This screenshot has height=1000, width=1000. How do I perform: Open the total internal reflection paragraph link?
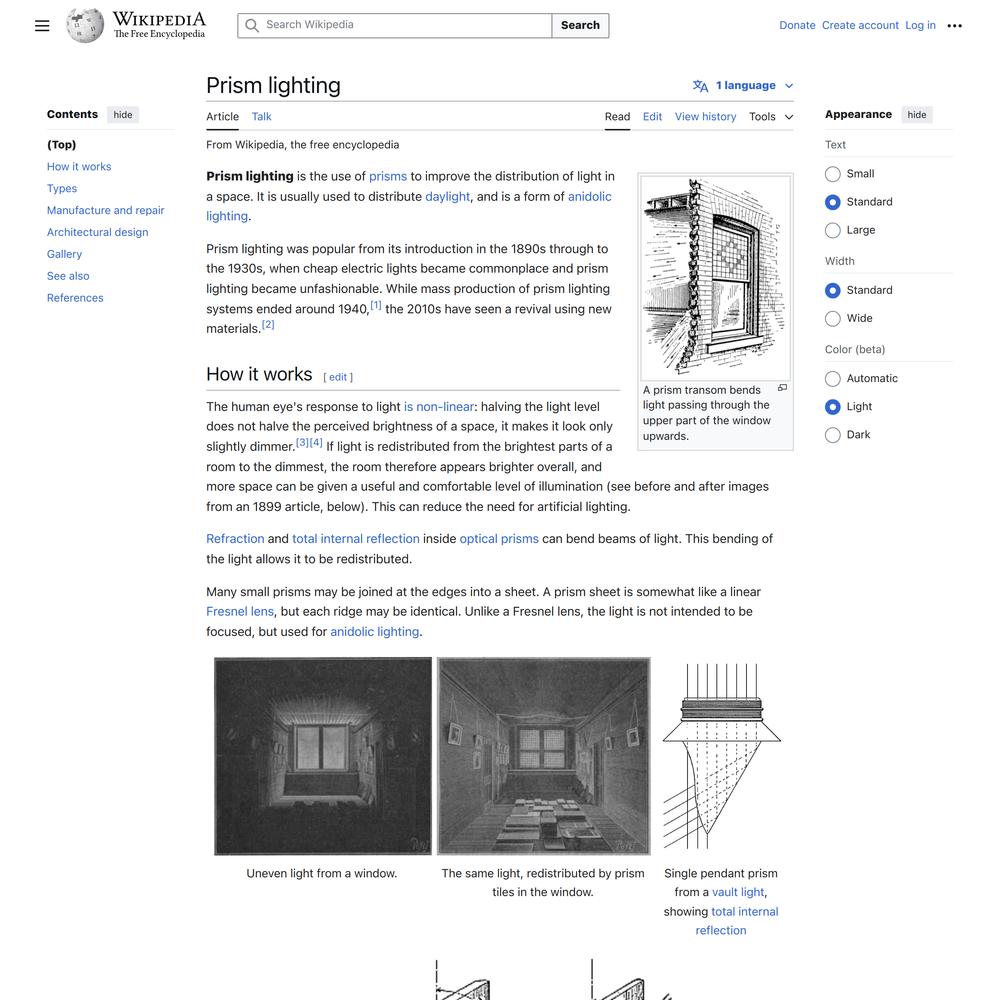coord(356,539)
